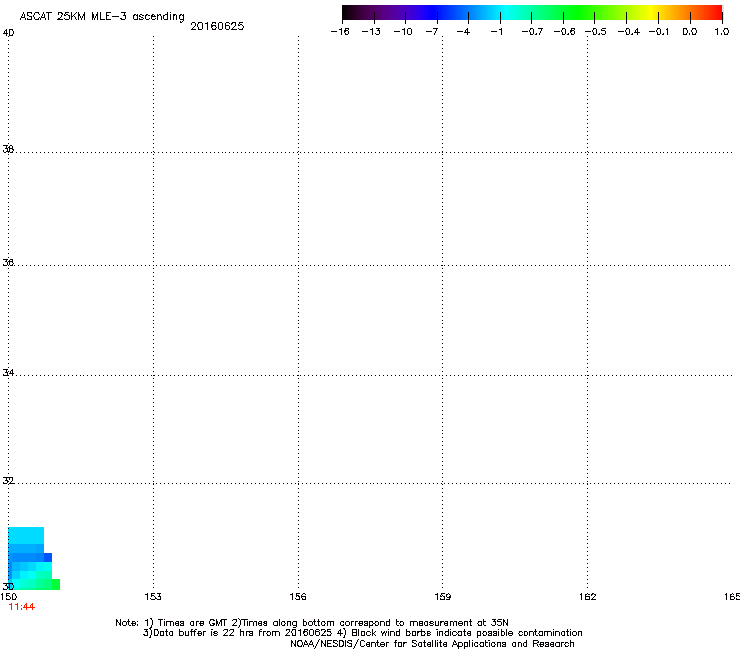Click the date label 20160625 under title

coord(217,26)
